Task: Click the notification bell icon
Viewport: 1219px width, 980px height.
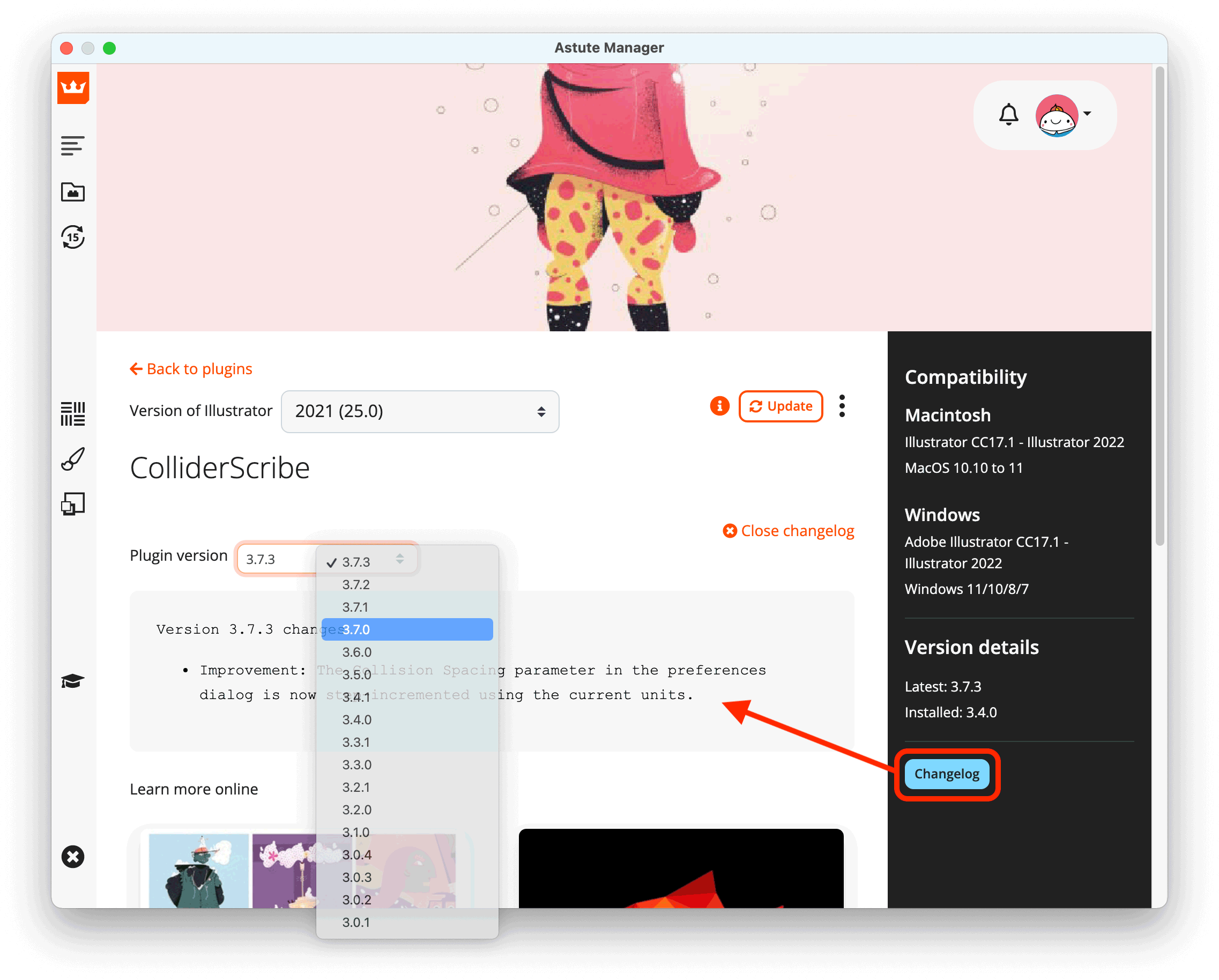Action: [x=1008, y=115]
